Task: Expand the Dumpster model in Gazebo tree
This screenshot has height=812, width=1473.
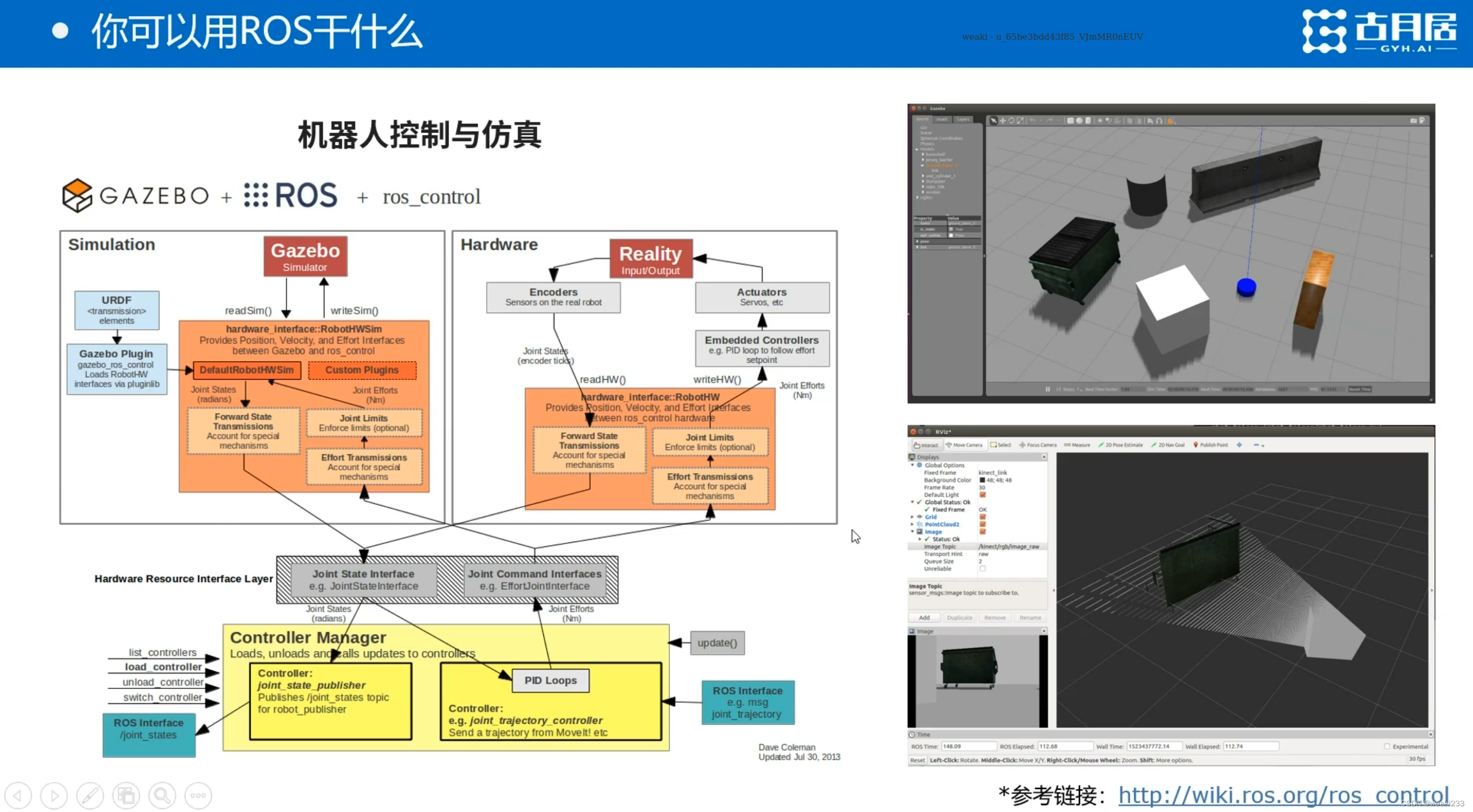Action: (x=922, y=181)
